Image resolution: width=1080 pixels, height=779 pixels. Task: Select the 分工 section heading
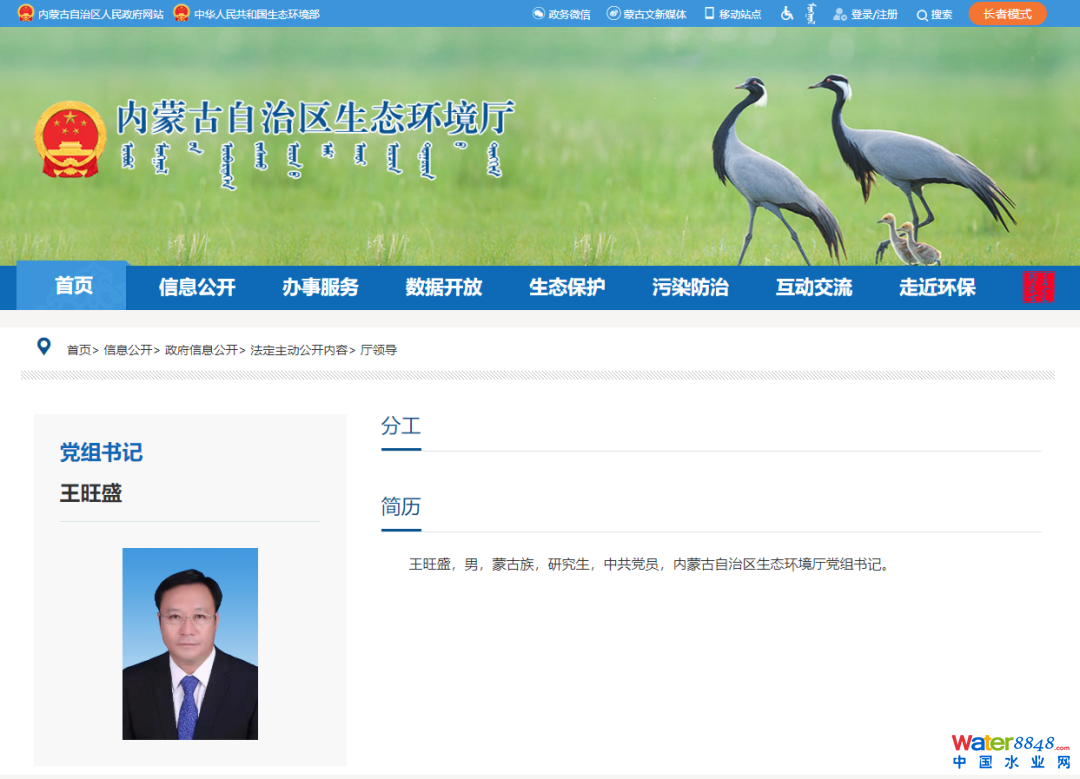coord(401,426)
